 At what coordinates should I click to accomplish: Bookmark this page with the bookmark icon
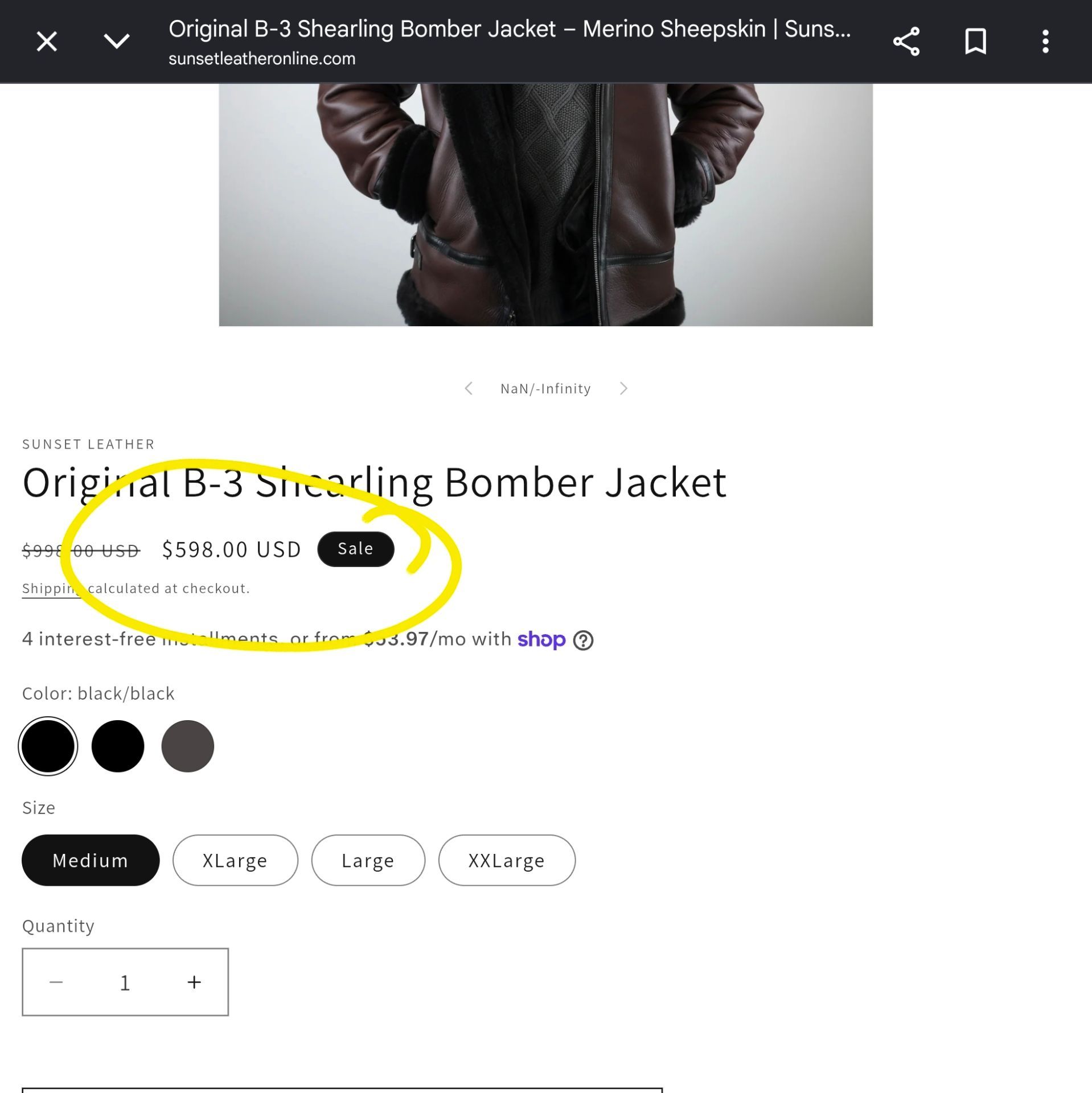975,42
